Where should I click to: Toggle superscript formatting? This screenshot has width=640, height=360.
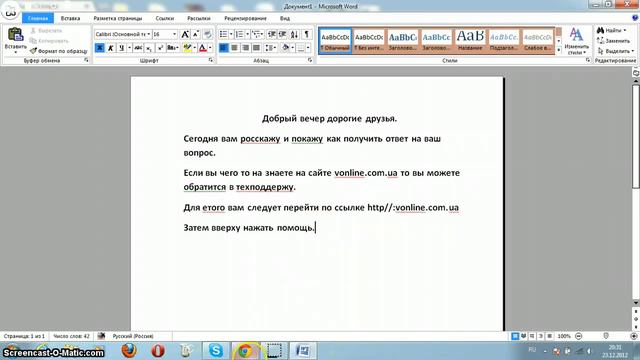click(160, 48)
